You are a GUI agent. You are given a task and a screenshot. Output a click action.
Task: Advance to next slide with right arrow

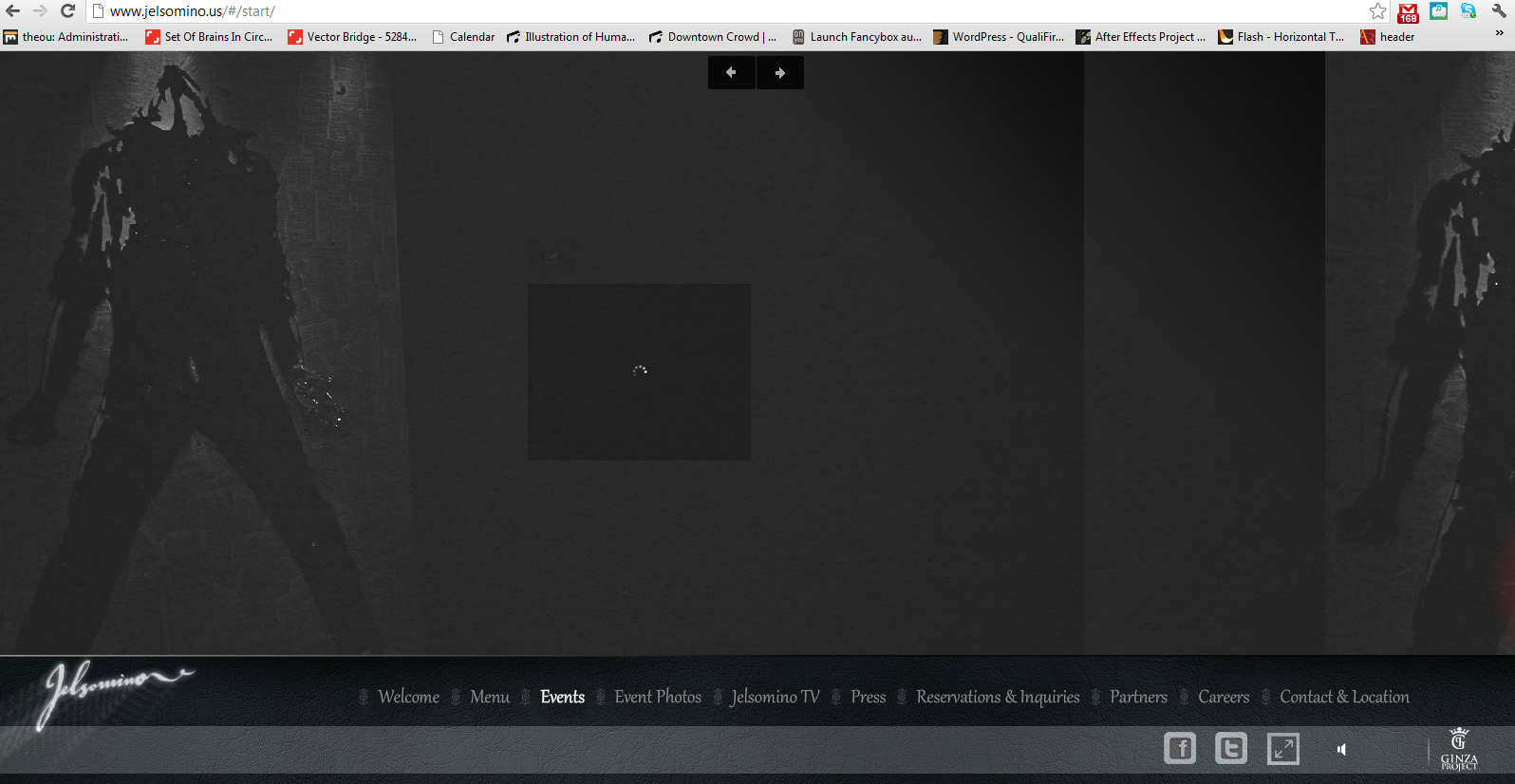tap(780, 73)
